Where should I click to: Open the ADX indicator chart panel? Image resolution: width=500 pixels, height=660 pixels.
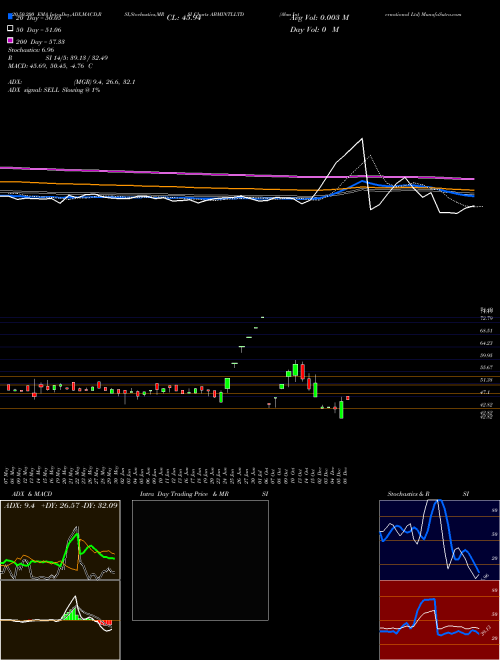(x=60, y=540)
